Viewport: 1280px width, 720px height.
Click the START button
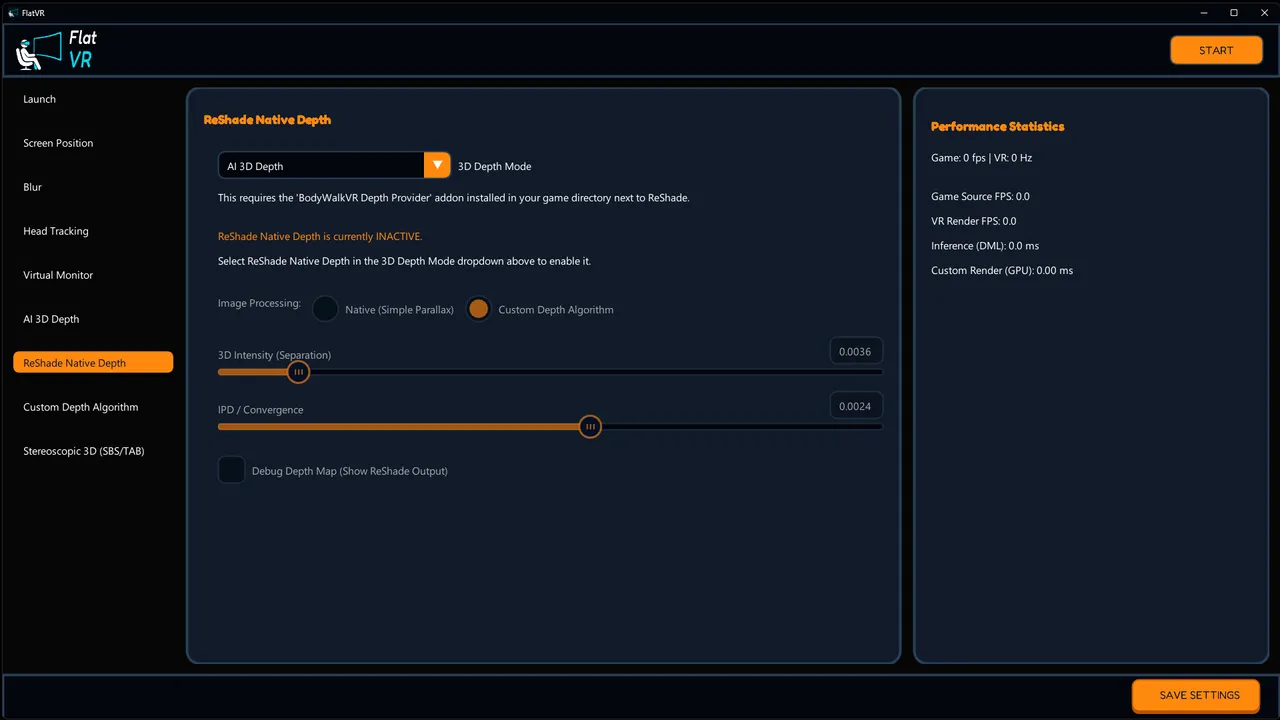click(x=1216, y=50)
